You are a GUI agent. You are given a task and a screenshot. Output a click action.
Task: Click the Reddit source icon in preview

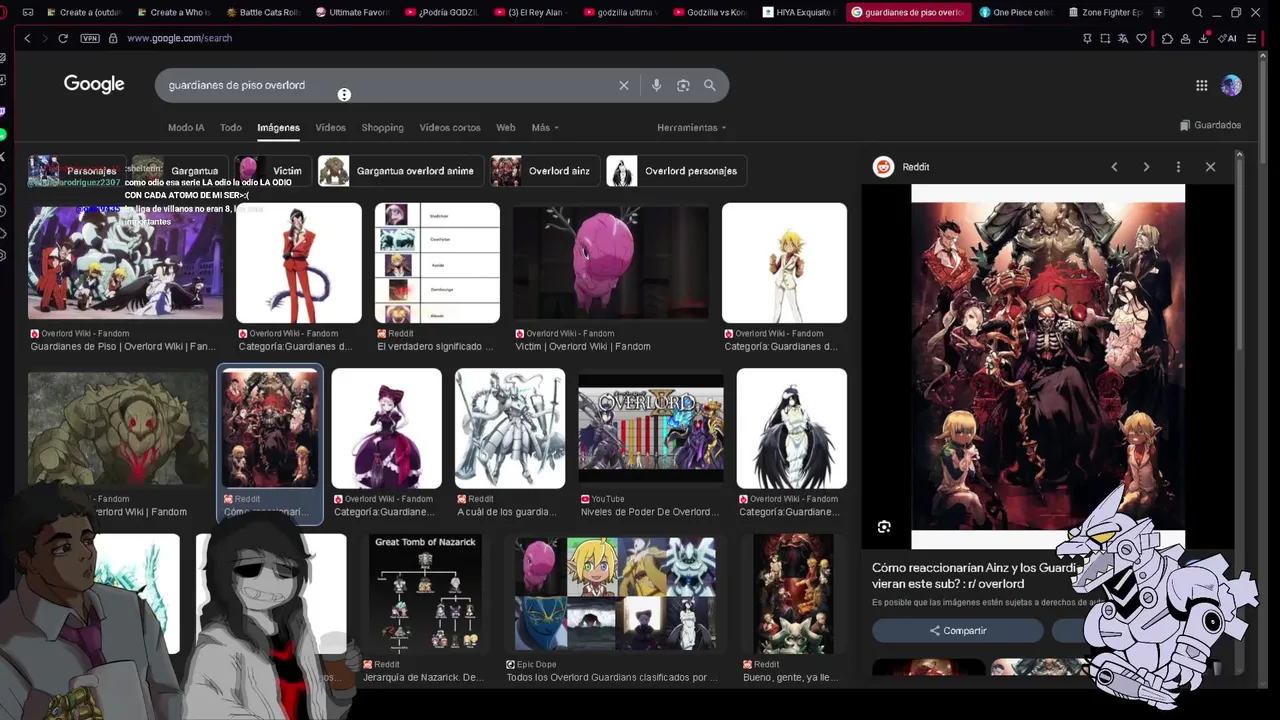coord(883,167)
